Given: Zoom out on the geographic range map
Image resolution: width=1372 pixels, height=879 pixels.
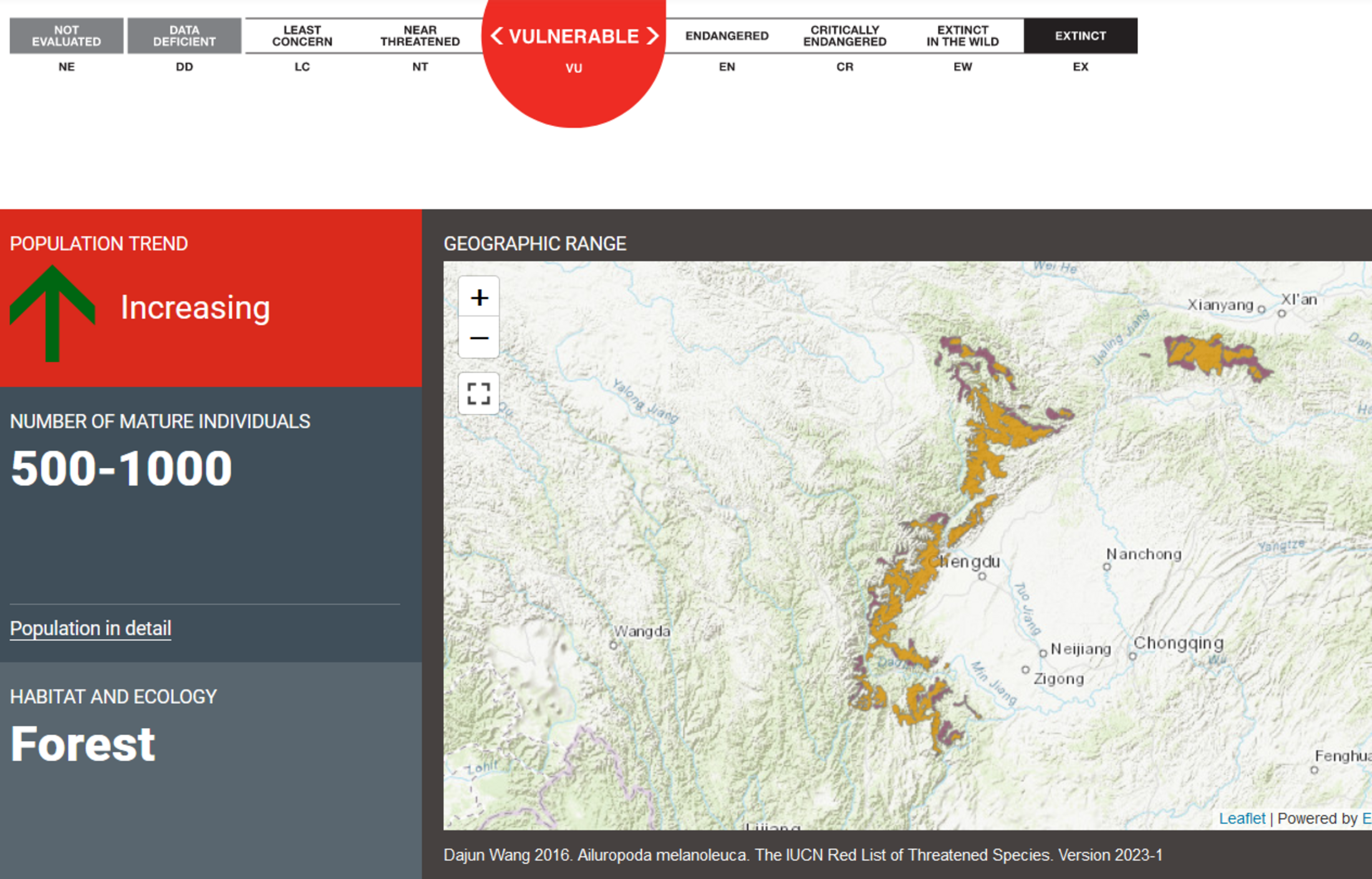Looking at the screenshot, I should tap(478, 338).
